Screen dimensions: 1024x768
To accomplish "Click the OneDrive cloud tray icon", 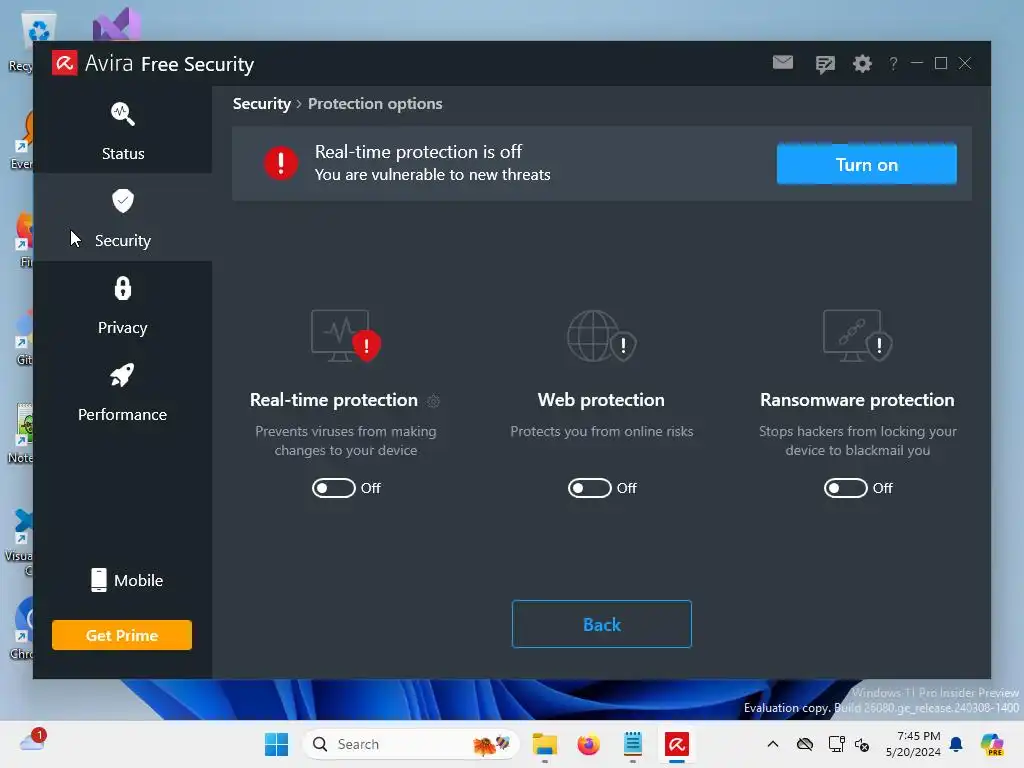I will [805, 744].
